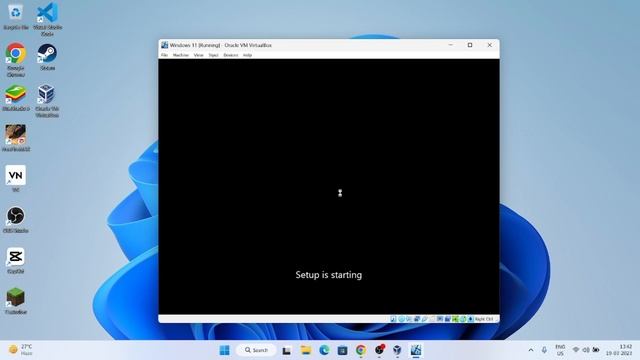Maximize the VirtualBox VM window
The image size is (640, 360).
470,45
